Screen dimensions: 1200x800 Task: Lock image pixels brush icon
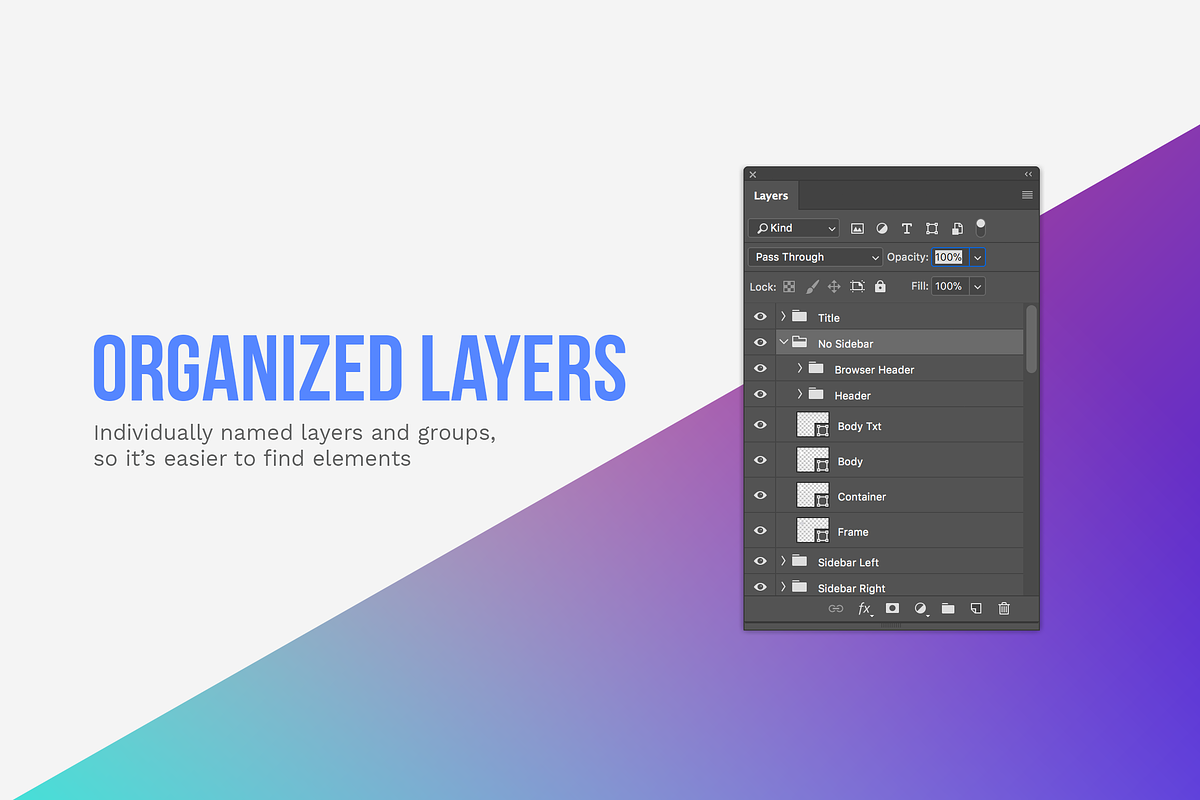tap(812, 286)
